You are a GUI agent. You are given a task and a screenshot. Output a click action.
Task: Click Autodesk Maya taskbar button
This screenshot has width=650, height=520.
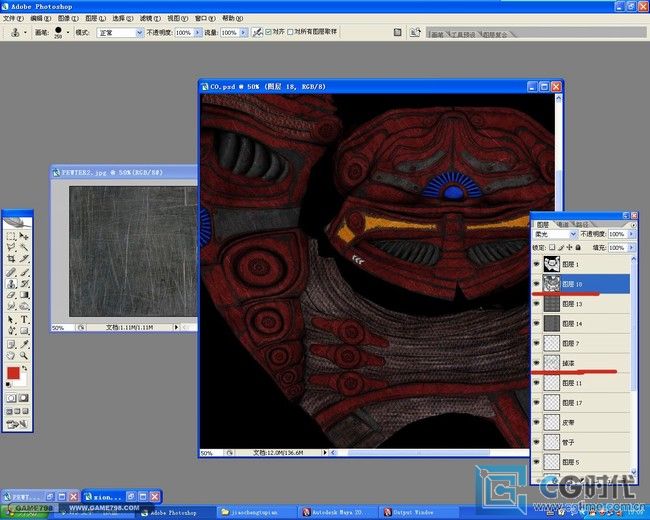(337, 513)
